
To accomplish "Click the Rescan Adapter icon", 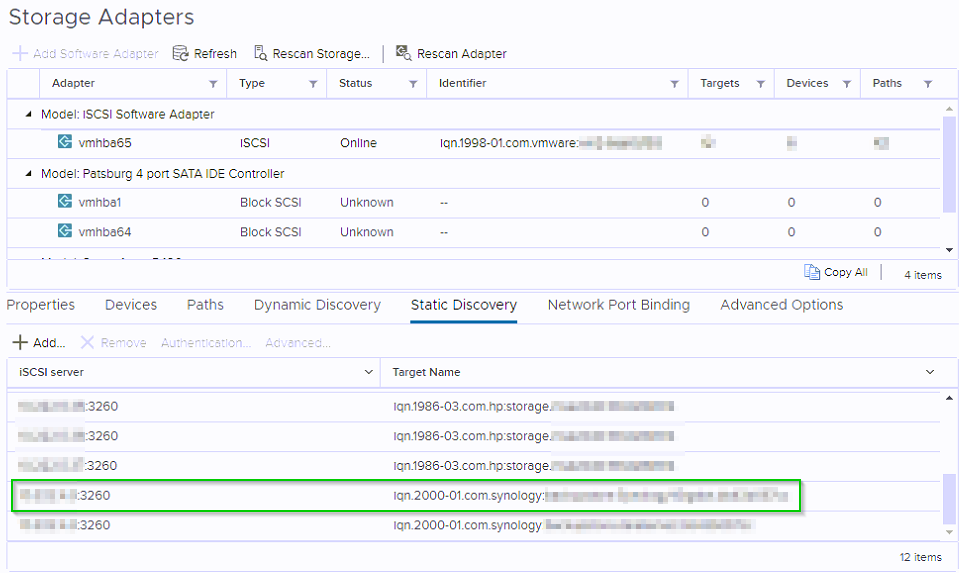I will point(404,54).
